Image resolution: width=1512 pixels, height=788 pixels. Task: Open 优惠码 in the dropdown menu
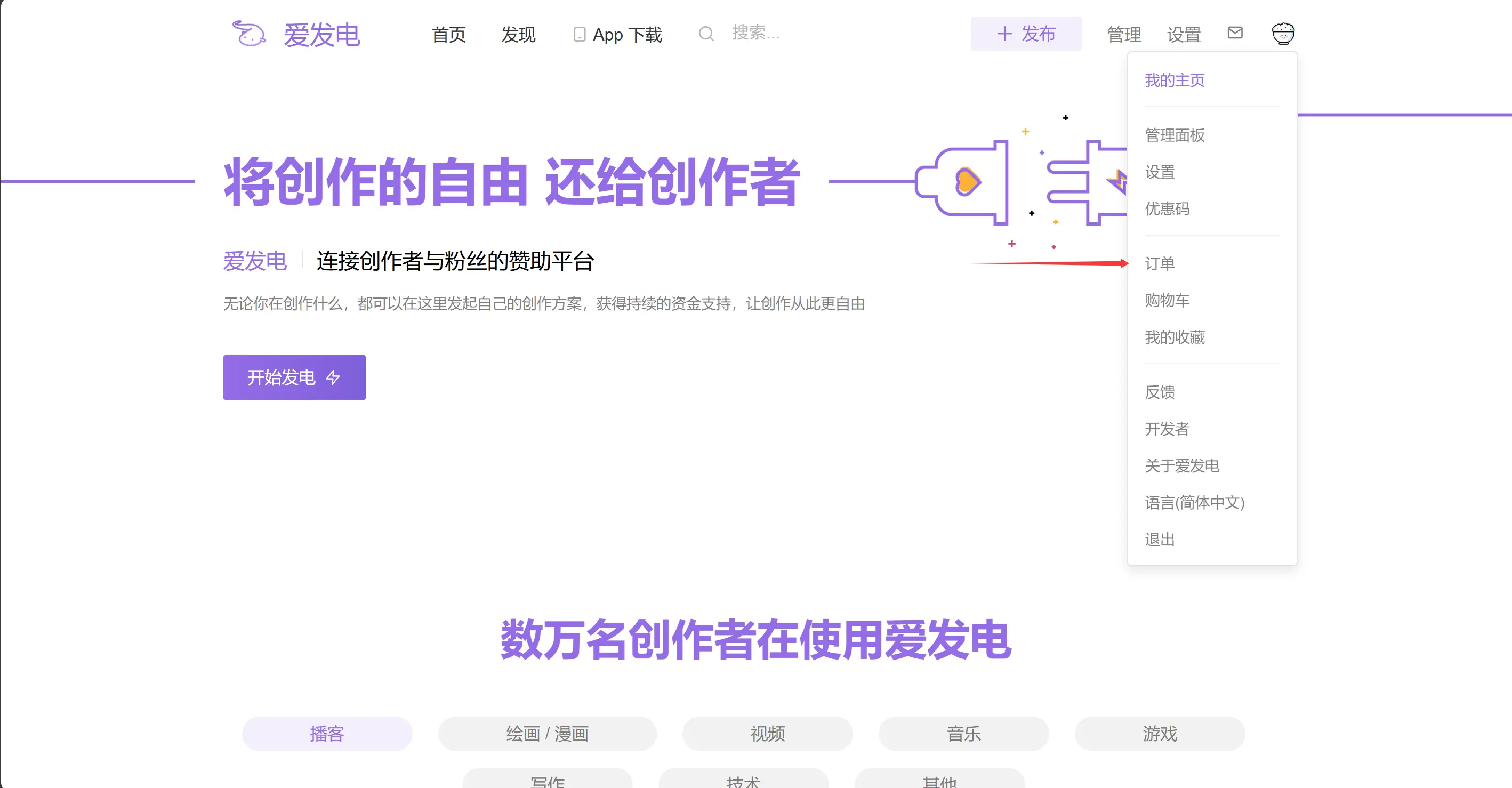click(1167, 208)
